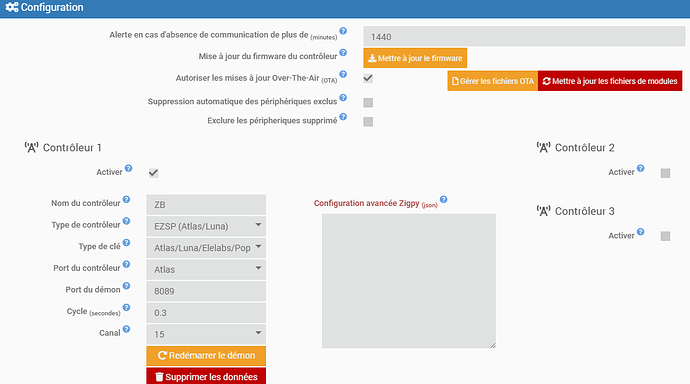Click antenna icon next to Contrôleur 3
Screen dimensions: 690x384
pyautogui.click(x=543, y=211)
